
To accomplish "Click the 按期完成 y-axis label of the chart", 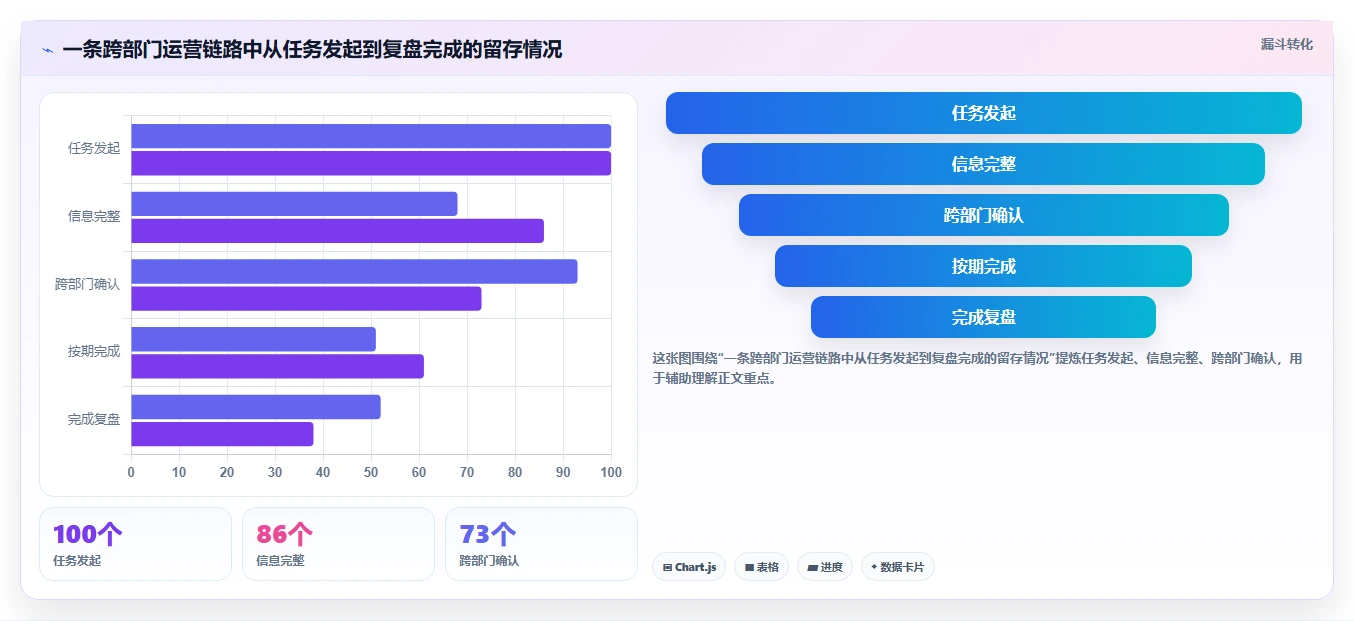I will 94,351.
